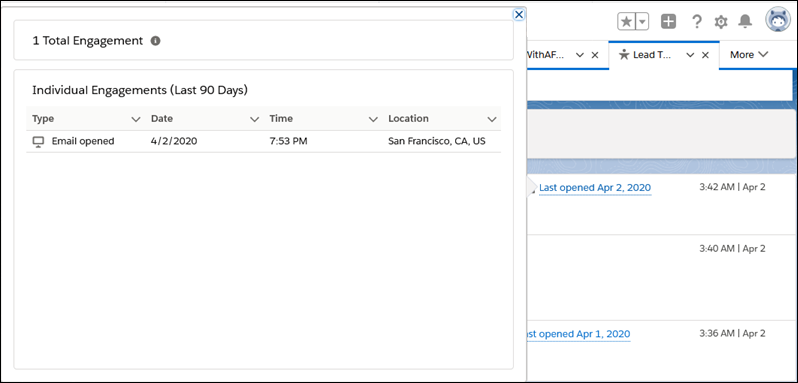Select the San Francisco, CA, US cell

437,141
